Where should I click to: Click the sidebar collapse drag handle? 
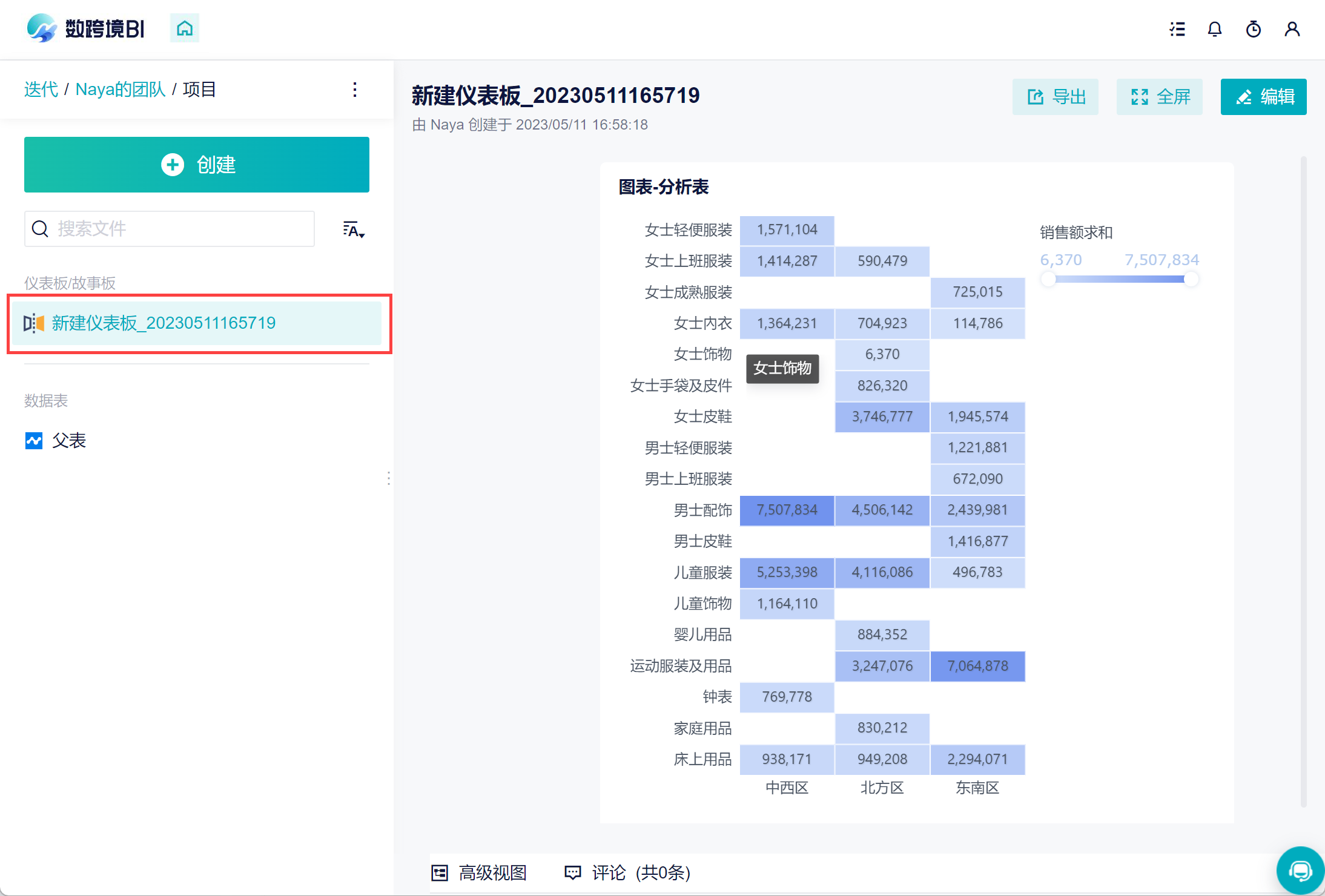388,478
